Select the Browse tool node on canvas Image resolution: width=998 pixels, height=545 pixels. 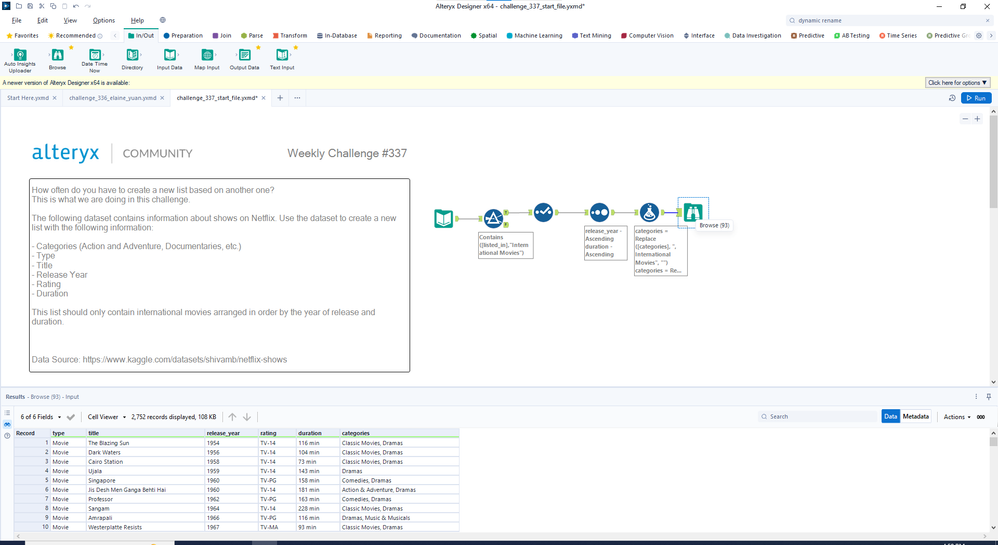pyautogui.click(x=692, y=212)
